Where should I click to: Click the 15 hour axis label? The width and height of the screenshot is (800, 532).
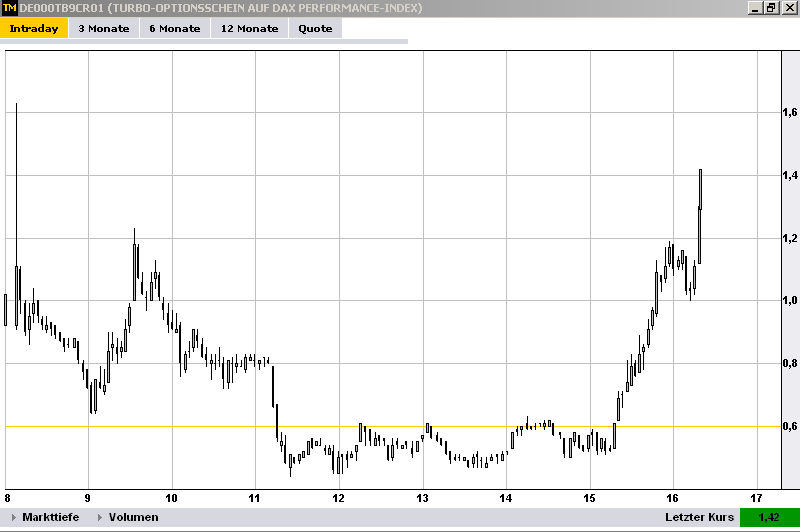pyautogui.click(x=590, y=498)
